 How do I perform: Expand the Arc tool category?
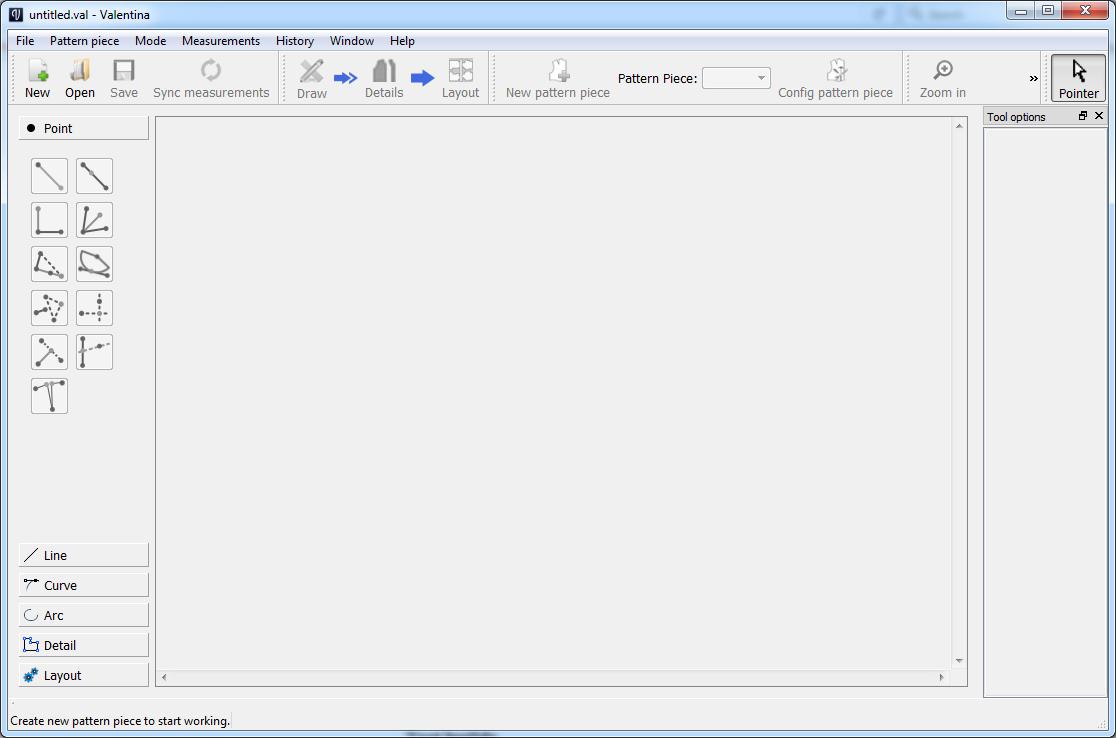coord(83,614)
